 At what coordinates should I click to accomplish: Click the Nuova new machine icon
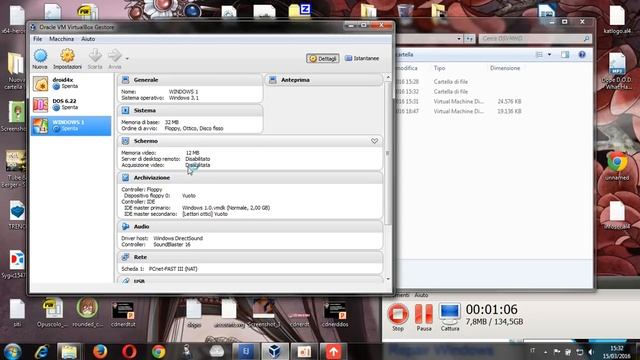40,56
